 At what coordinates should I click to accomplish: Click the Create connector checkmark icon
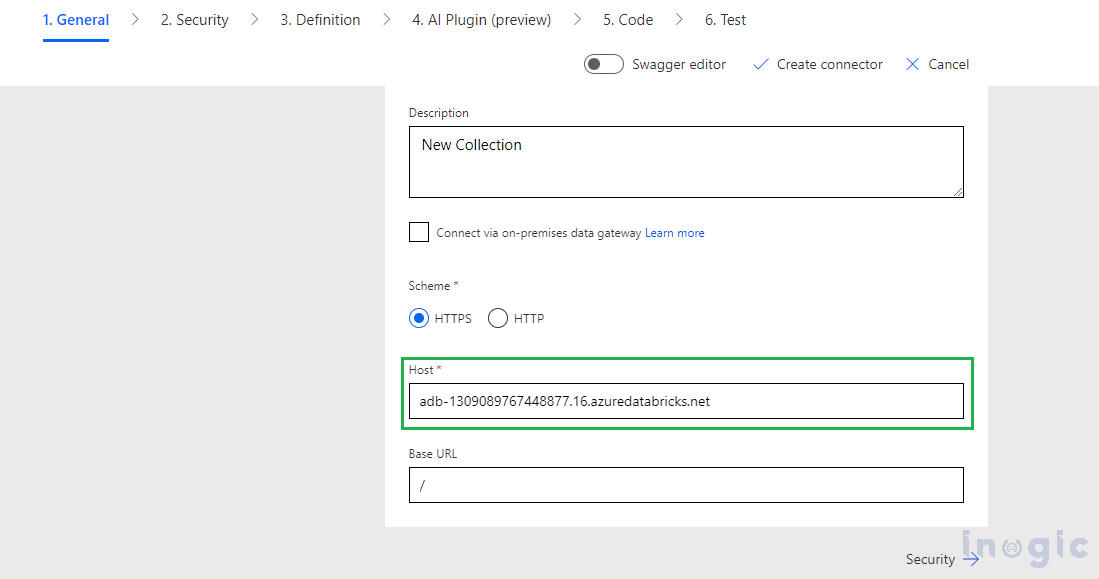760,64
